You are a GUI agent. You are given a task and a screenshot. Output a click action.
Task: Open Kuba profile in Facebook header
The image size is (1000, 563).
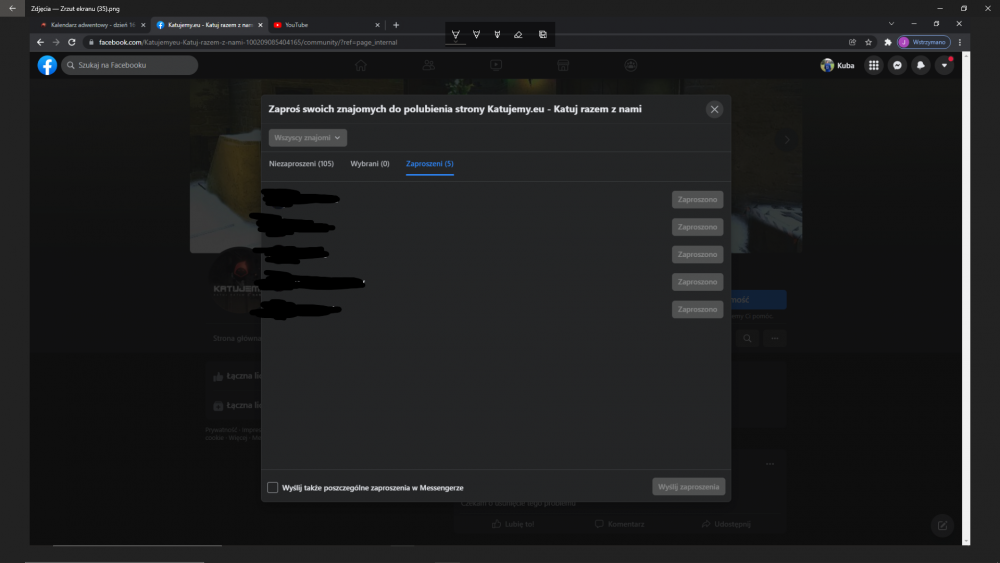837,65
